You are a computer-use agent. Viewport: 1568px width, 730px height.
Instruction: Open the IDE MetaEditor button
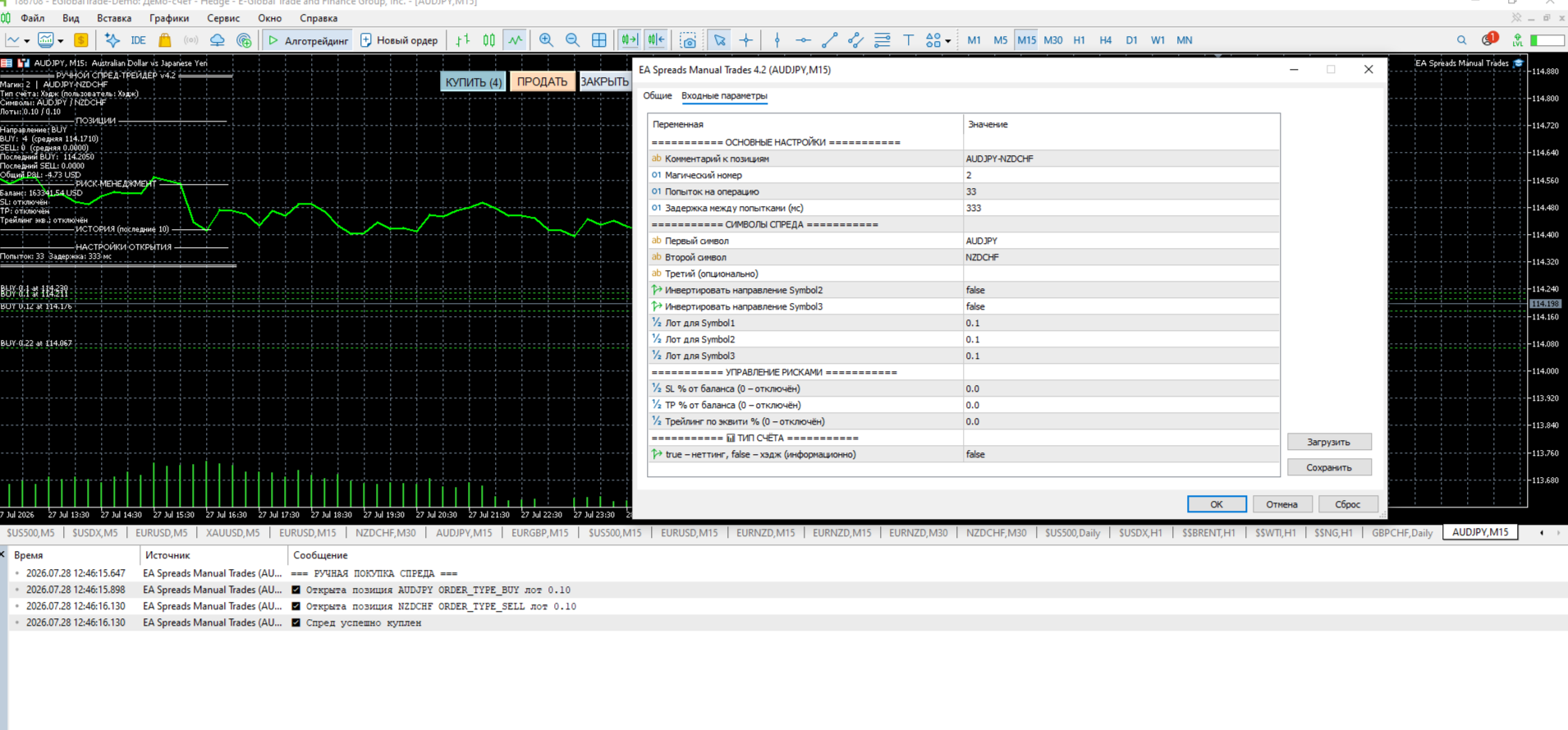point(138,40)
